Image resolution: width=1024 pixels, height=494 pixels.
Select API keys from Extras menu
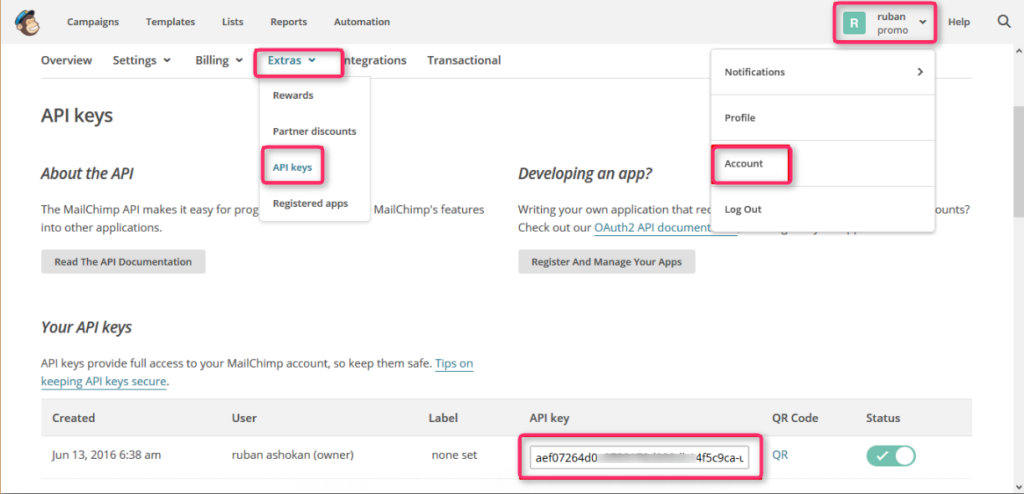tap(293, 167)
